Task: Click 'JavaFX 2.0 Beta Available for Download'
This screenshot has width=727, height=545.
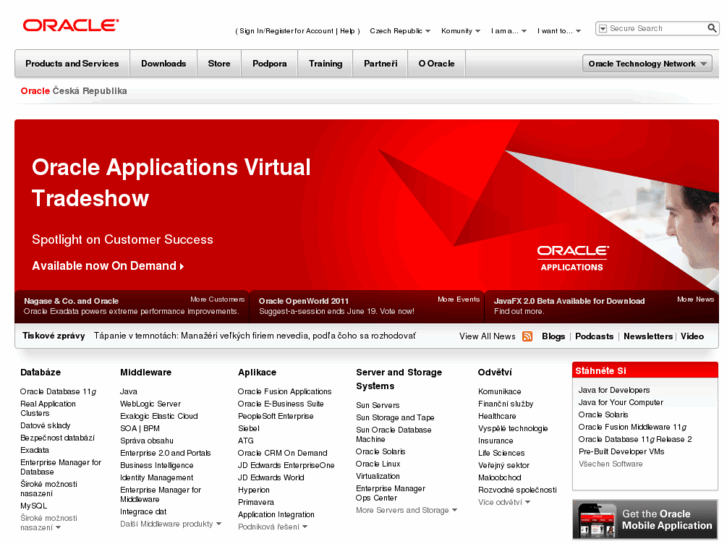Action: pos(569,301)
